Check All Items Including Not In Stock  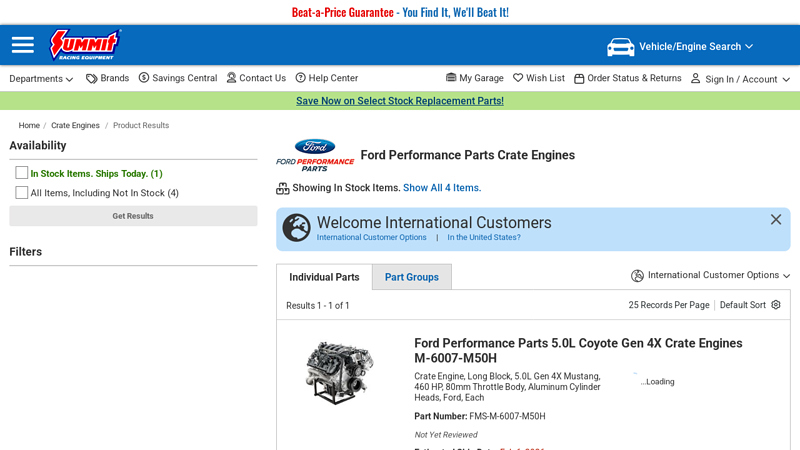(21, 192)
